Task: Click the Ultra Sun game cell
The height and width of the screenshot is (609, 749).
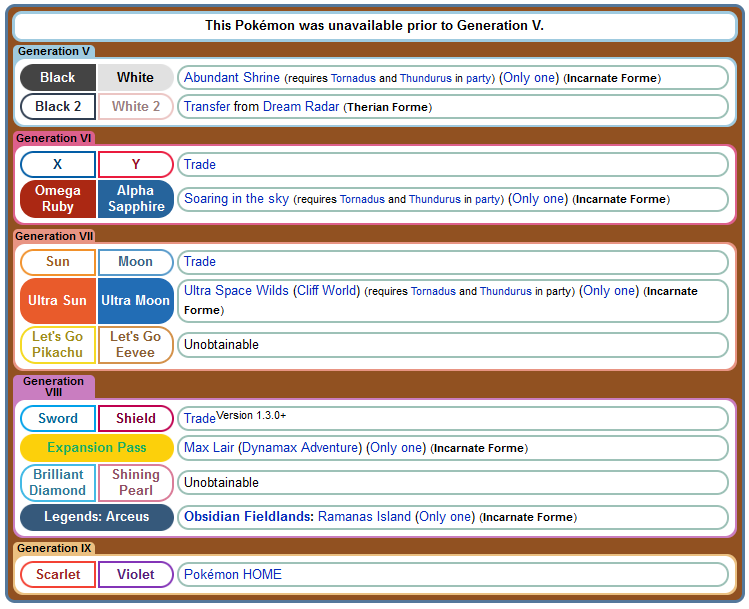Action: [x=58, y=301]
